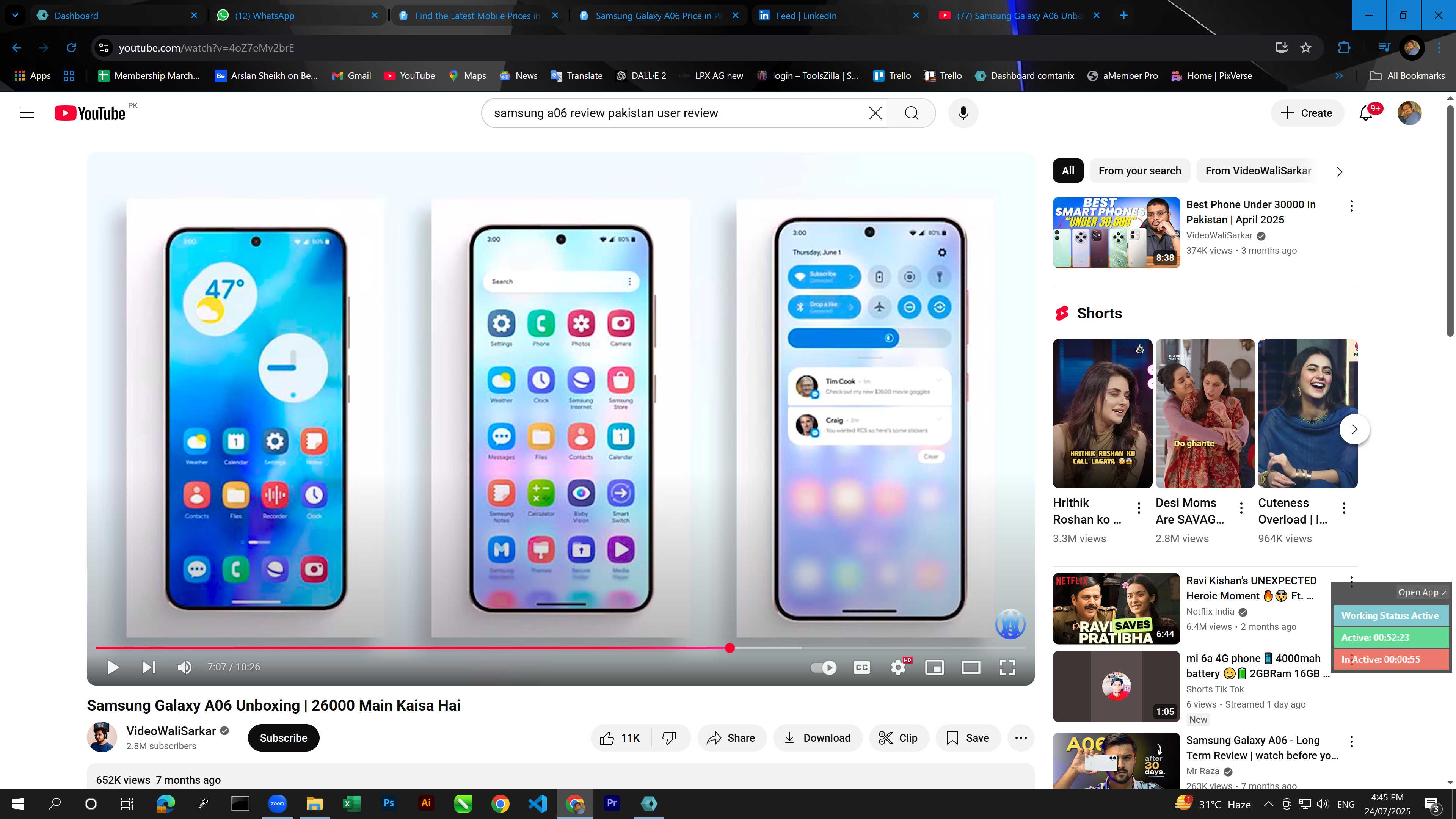Toggle closed captions CC button
Image resolution: width=1456 pixels, height=819 pixels.
(x=861, y=667)
